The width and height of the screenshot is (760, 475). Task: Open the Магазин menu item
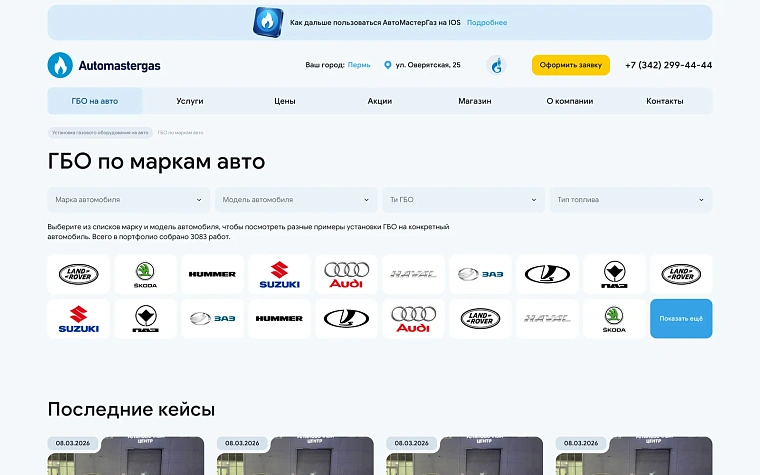click(x=475, y=101)
